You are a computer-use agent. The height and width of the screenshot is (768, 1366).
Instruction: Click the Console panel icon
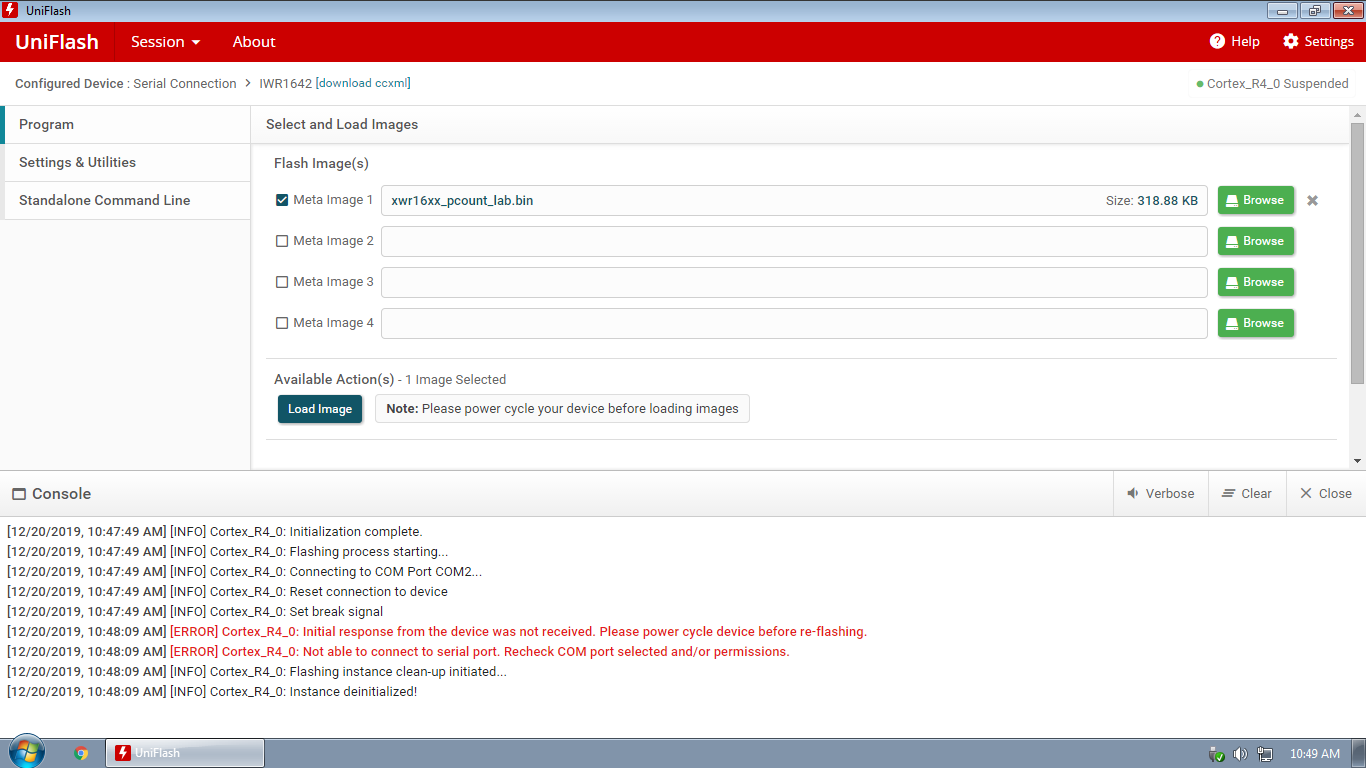coord(18,494)
